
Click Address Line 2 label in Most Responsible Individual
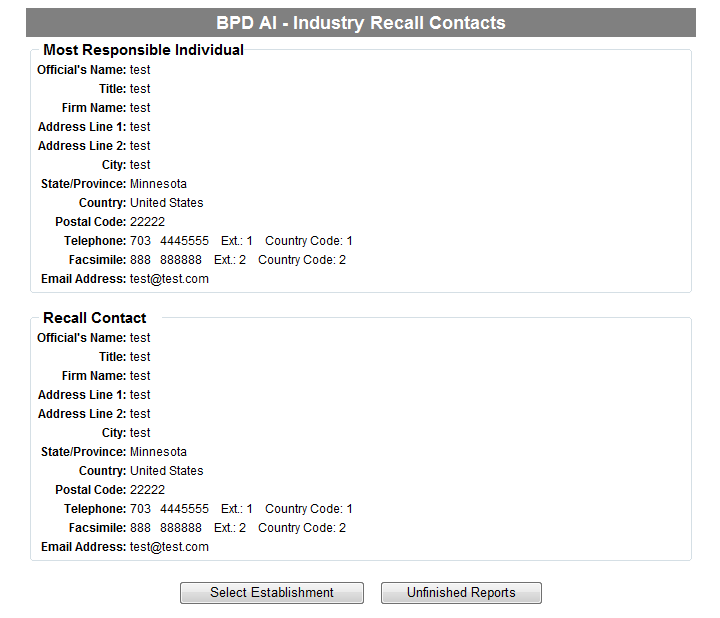[82, 146]
